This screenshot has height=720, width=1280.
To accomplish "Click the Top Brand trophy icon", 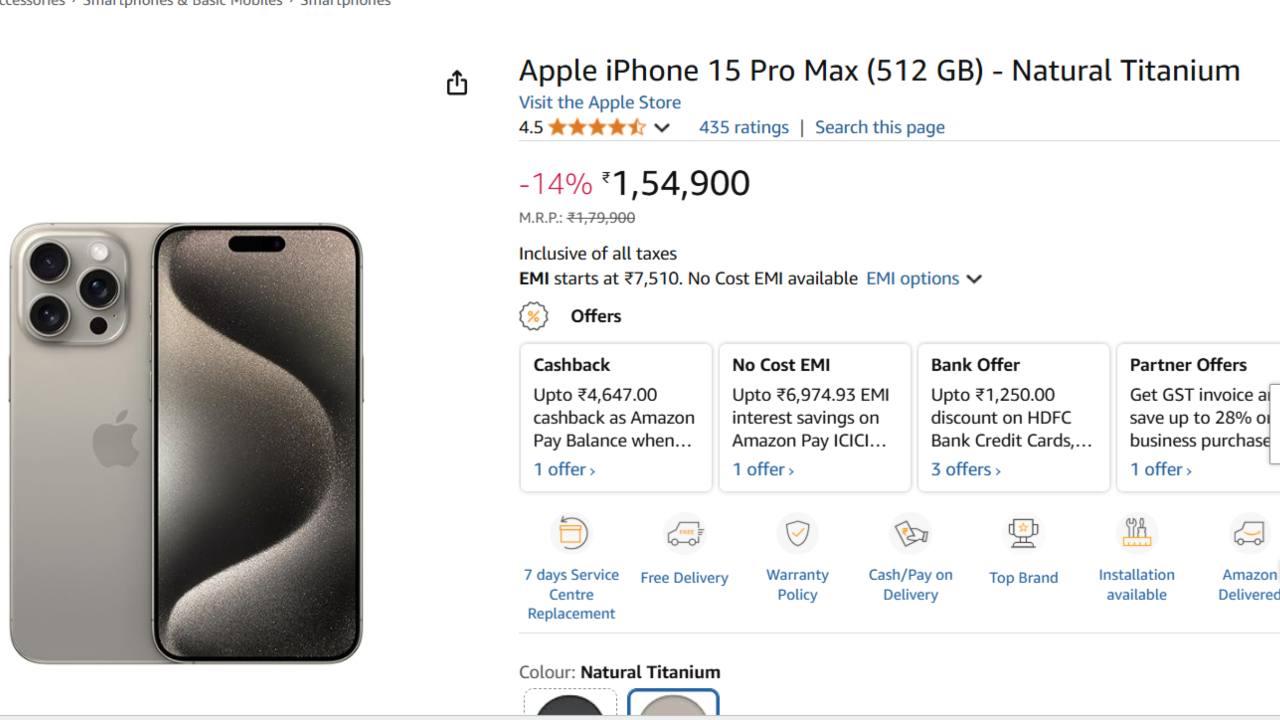I will 1023,533.
